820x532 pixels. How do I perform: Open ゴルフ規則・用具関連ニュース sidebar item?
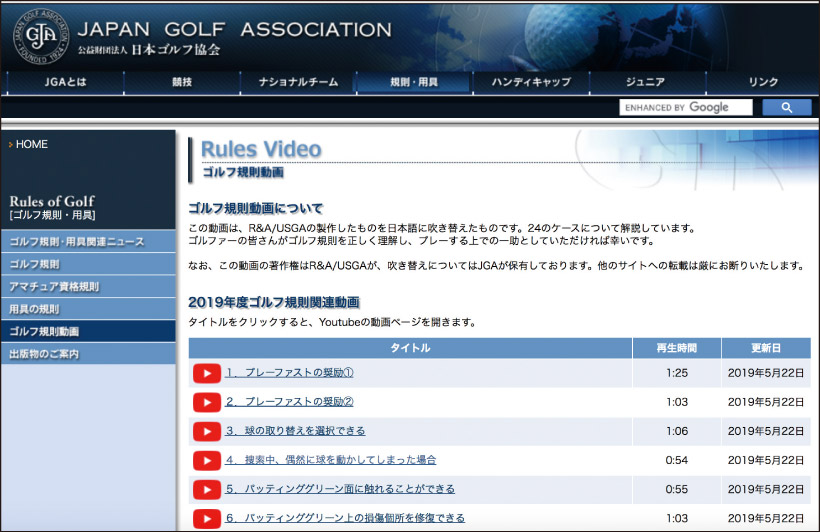tap(77, 242)
